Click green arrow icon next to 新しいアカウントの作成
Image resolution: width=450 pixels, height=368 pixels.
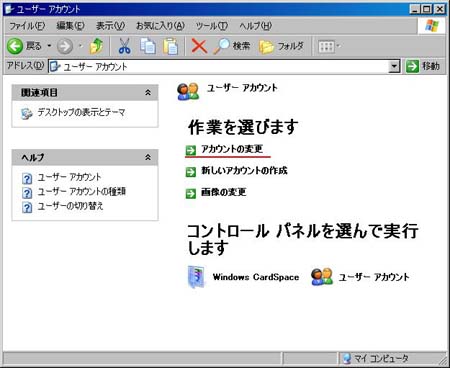pyautogui.click(x=191, y=172)
